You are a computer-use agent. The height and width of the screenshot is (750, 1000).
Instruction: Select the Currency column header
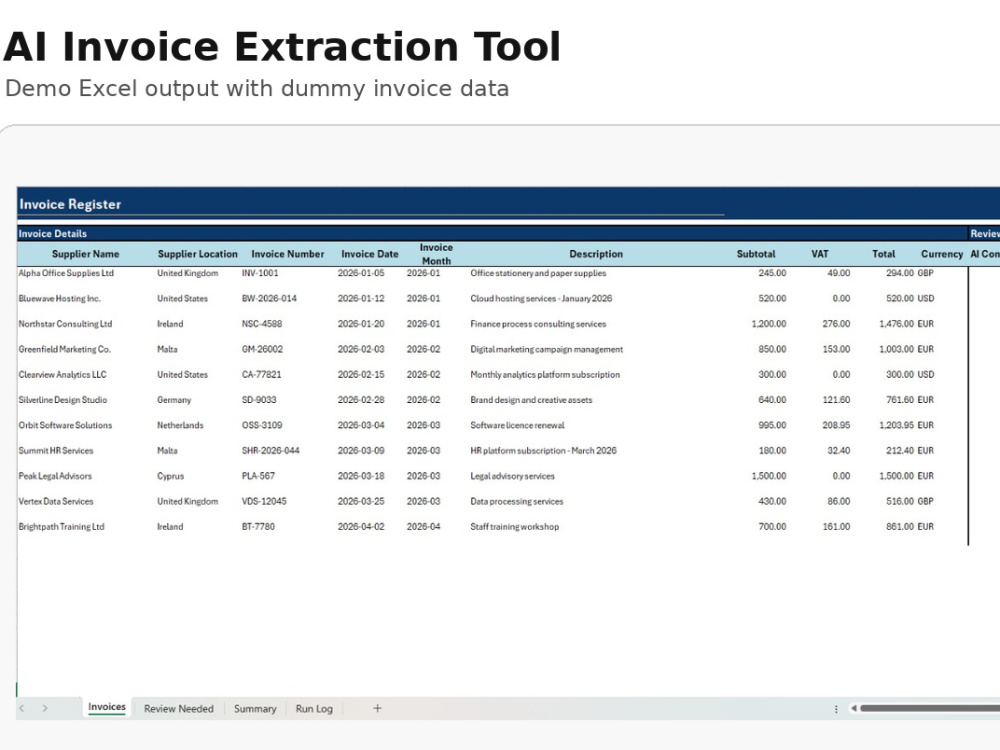point(942,254)
